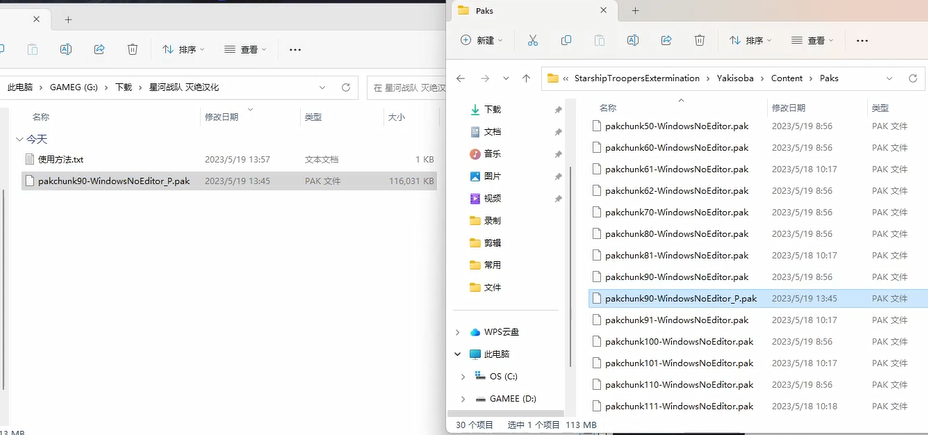Expand OS (C:) drive in sidebar
Image resolution: width=928 pixels, height=435 pixels.
(x=463, y=376)
